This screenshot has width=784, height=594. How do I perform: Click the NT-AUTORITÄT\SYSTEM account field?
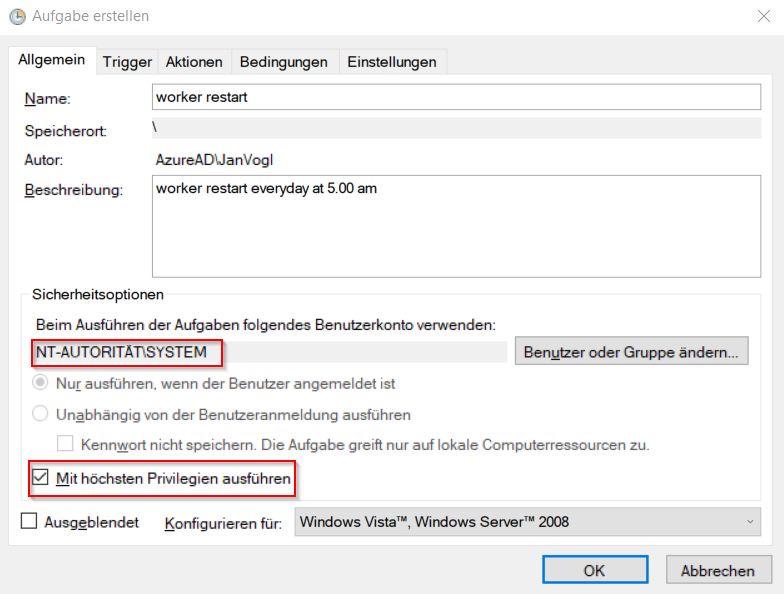[270, 352]
